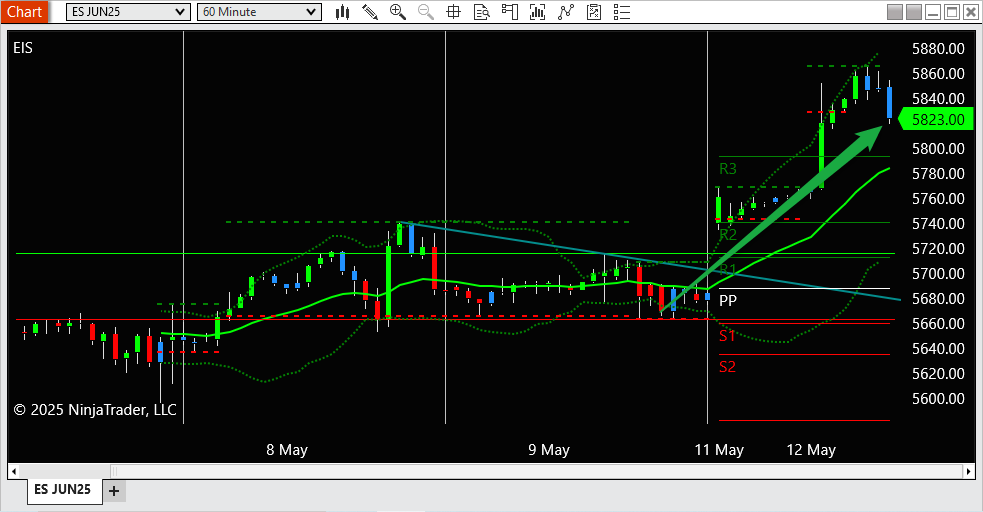Click the 5800.00 price axis label
This screenshot has width=983, height=512.
point(938,149)
